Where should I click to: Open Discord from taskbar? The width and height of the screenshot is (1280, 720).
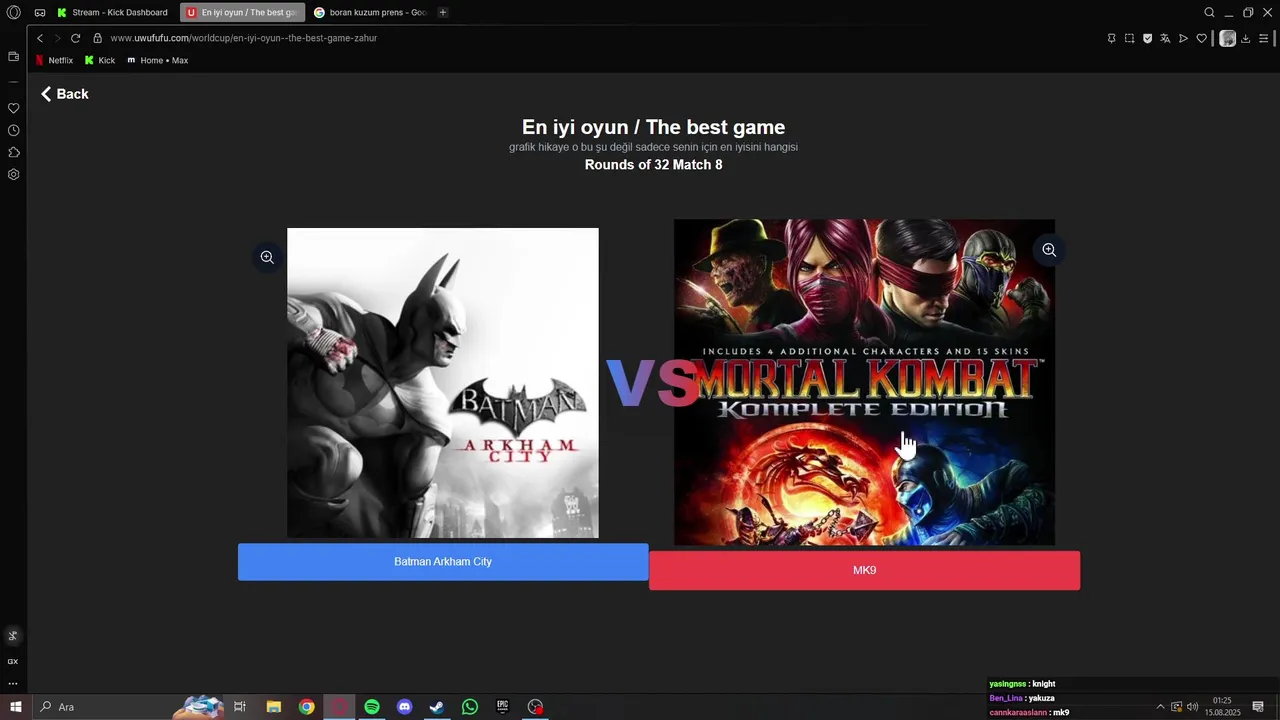point(404,707)
